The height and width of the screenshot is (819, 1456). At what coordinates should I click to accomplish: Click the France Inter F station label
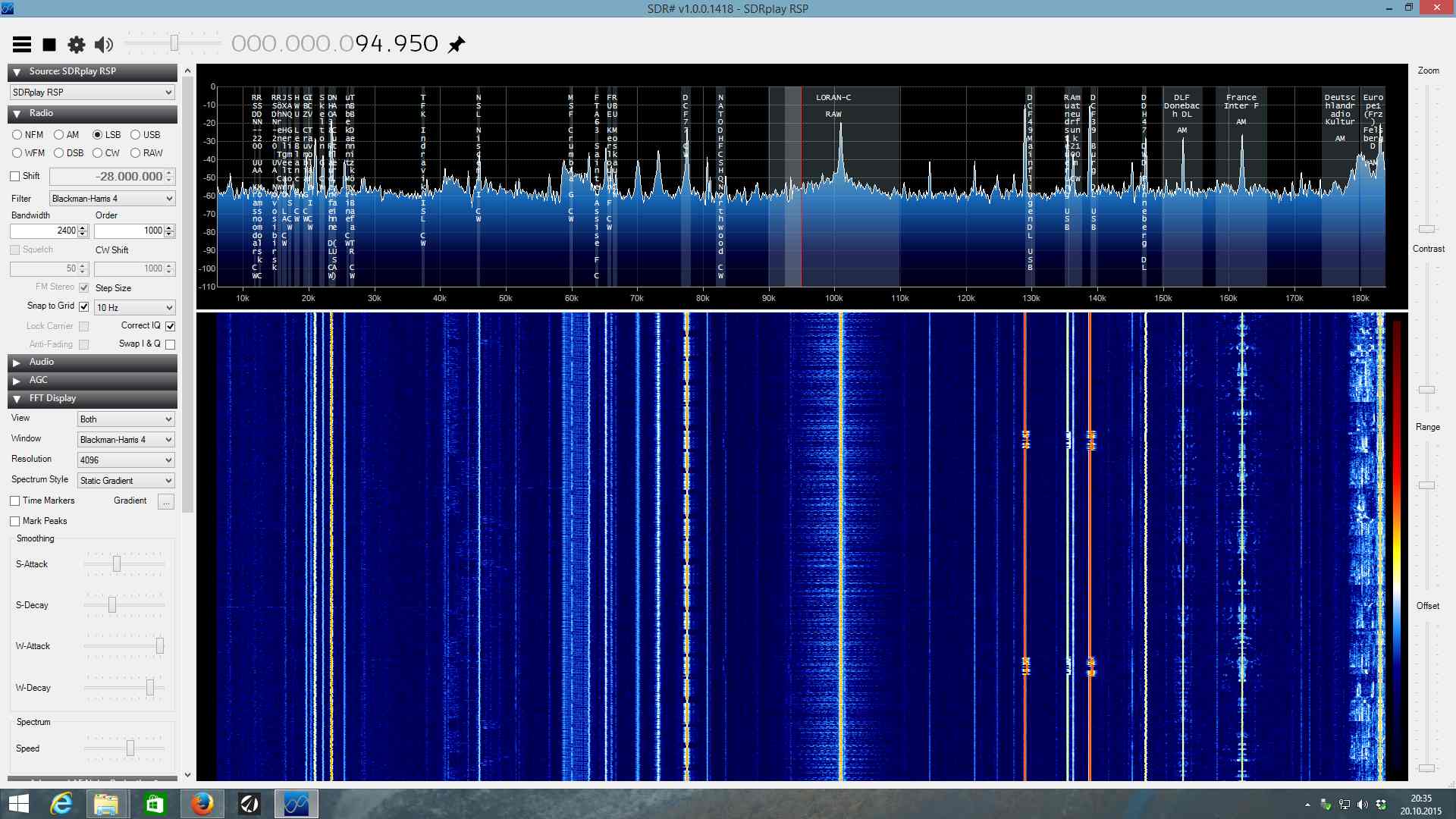pyautogui.click(x=1241, y=102)
